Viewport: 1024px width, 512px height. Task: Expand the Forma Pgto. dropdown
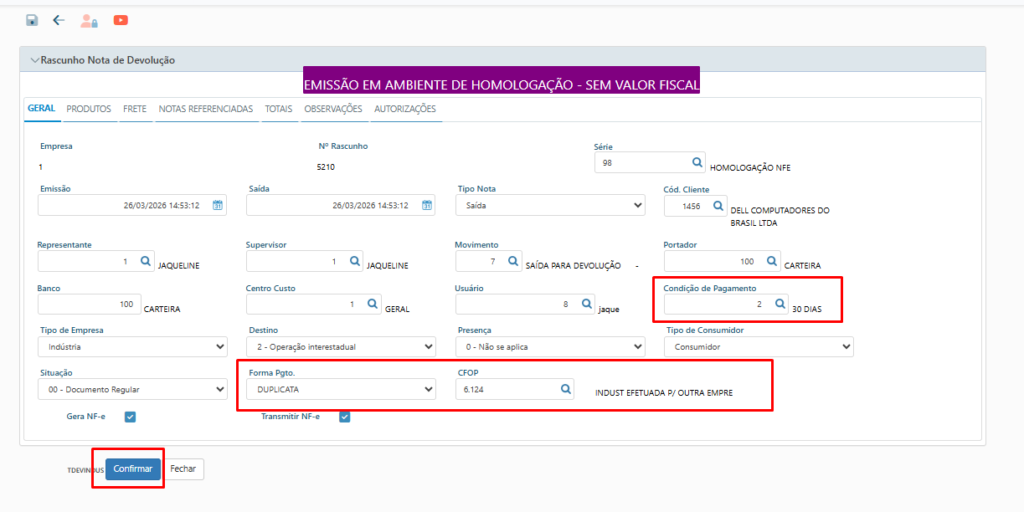340,389
